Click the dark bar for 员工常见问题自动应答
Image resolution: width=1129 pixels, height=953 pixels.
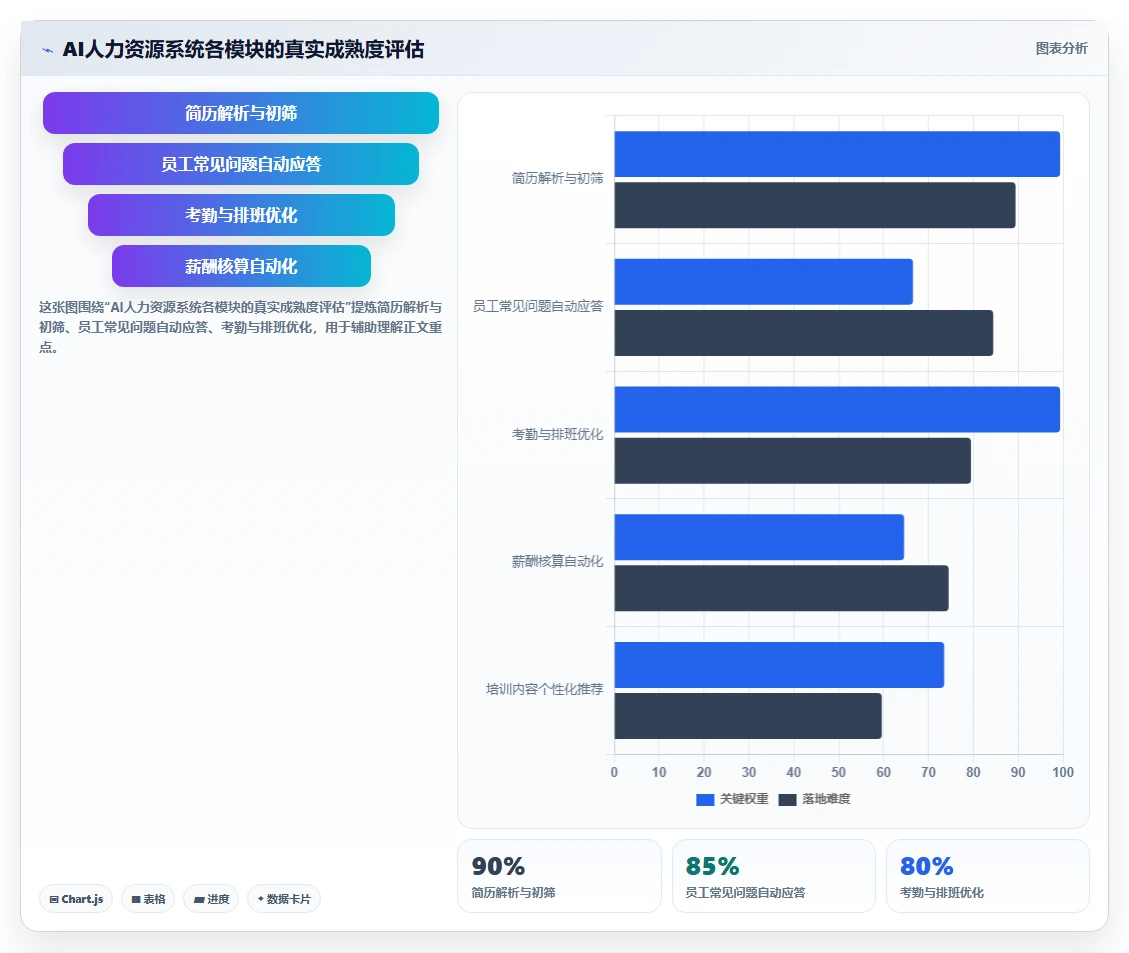click(x=804, y=333)
